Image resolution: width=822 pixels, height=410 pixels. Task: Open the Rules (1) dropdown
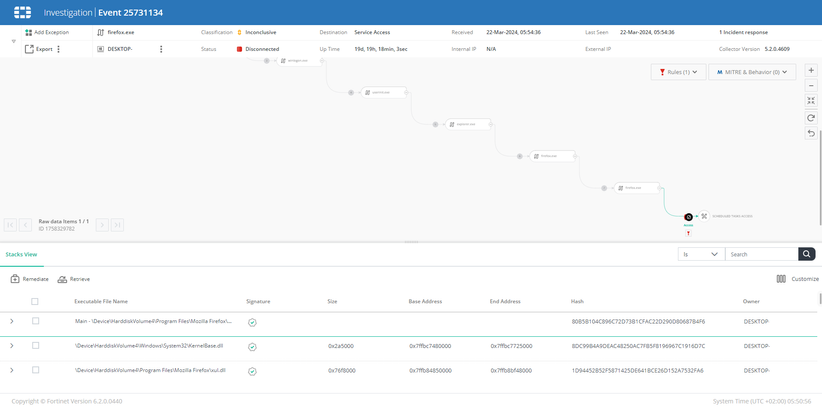677,72
